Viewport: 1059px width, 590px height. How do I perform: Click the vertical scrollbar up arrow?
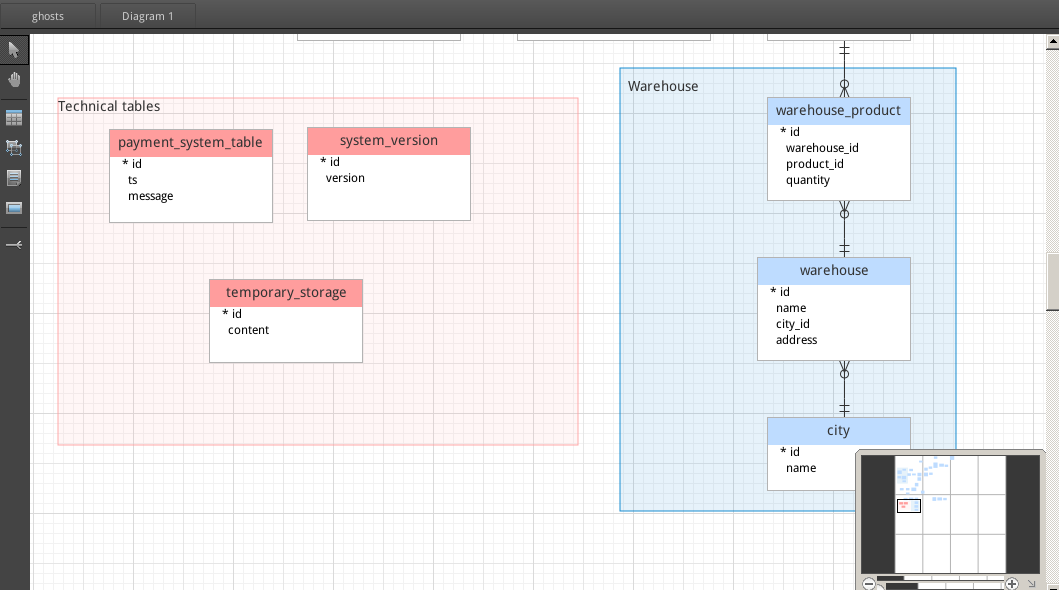click(1052, 42)
